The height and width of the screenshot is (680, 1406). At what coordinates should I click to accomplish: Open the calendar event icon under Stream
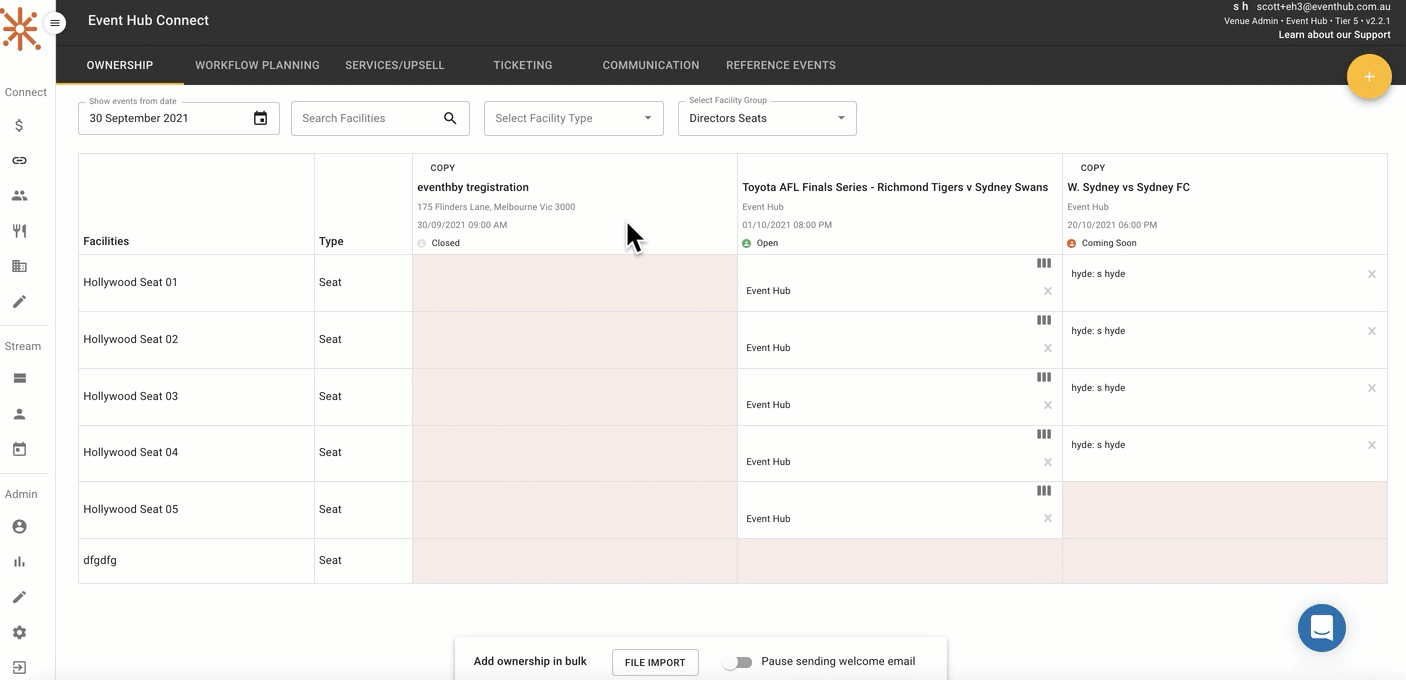[19, 449]
